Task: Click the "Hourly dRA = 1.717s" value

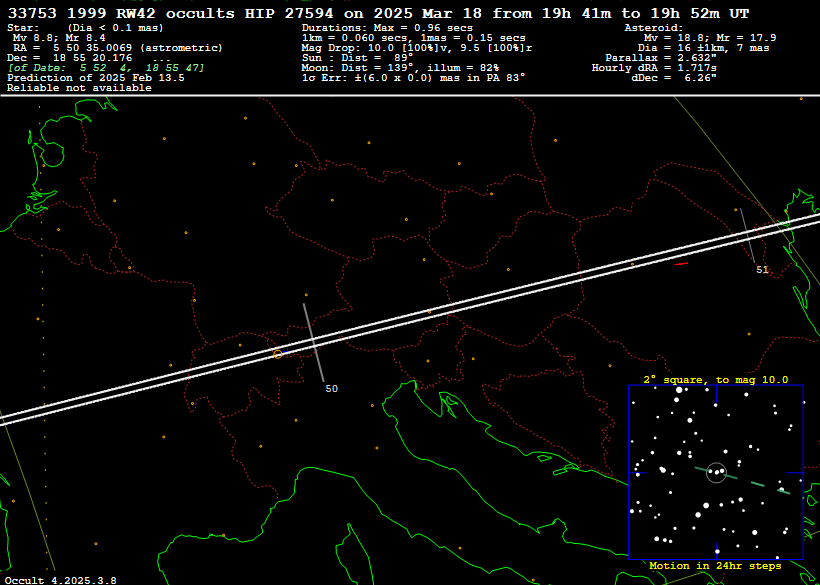Action: 654,68
